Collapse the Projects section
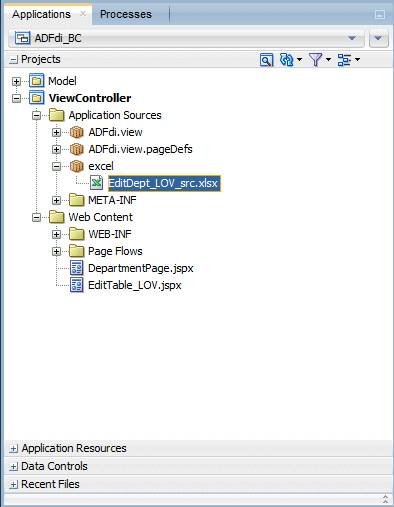 click(13, 60)
